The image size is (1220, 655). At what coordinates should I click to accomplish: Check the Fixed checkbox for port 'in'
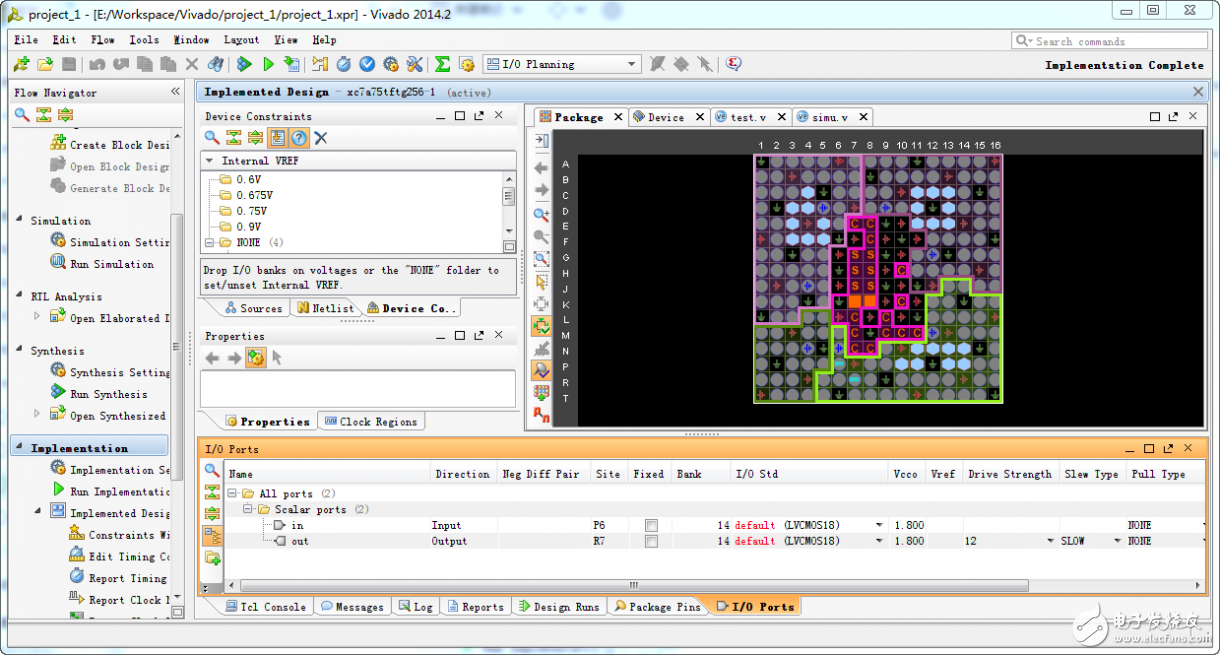(651, 525)
